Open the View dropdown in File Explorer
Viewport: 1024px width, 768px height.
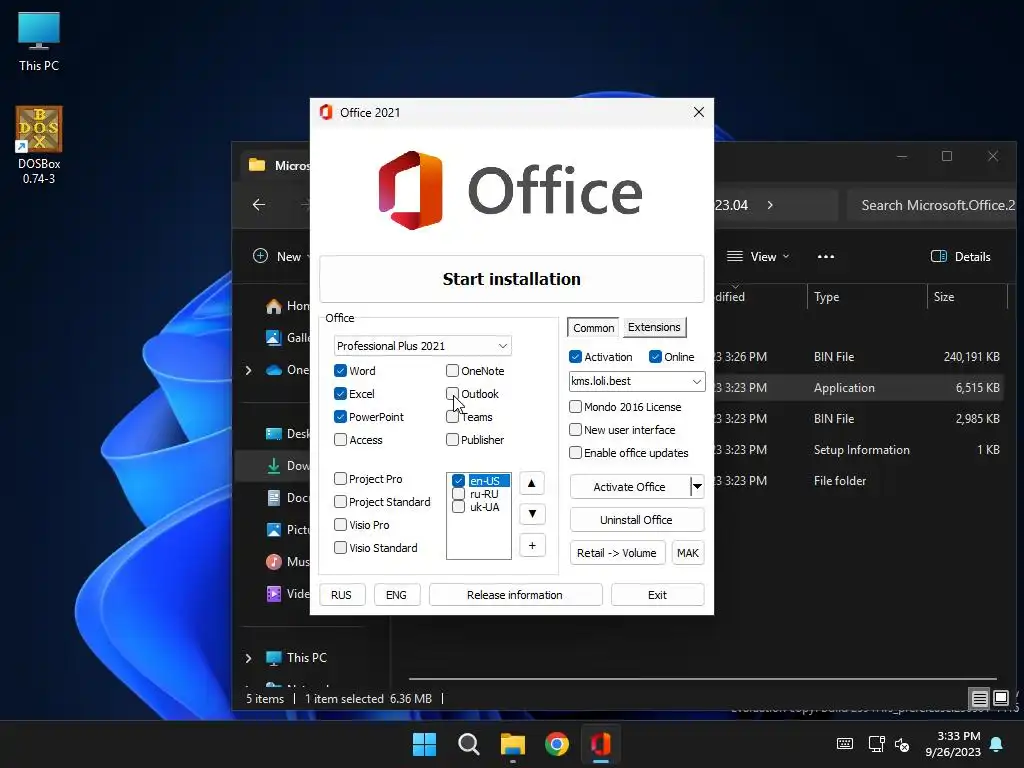pos(758,257)
